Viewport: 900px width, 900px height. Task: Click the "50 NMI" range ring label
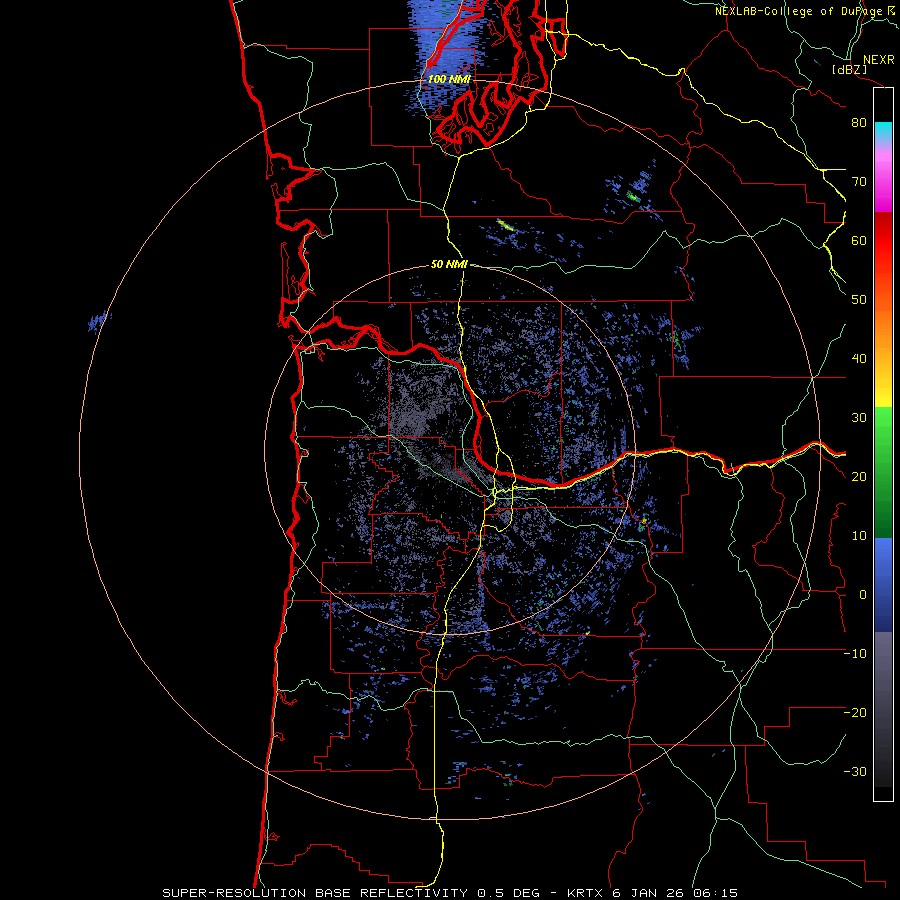[x=449, y=264]
